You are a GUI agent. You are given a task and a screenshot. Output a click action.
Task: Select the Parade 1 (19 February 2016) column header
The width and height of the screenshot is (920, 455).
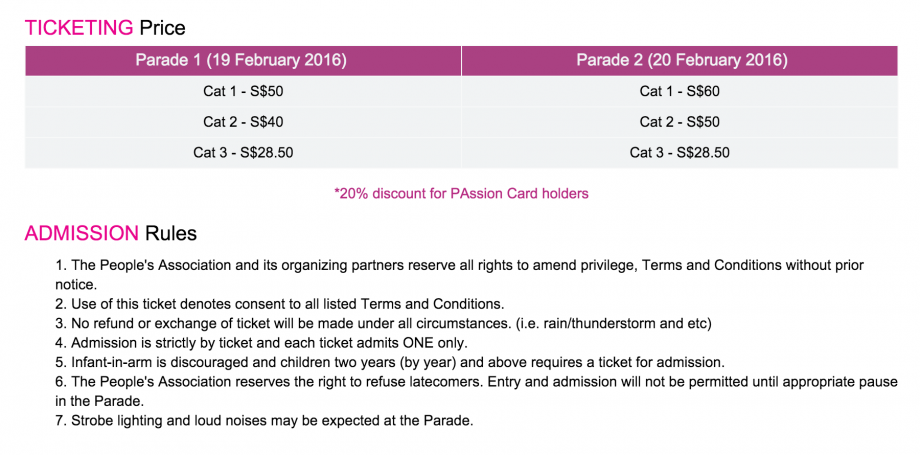(241, 61)
